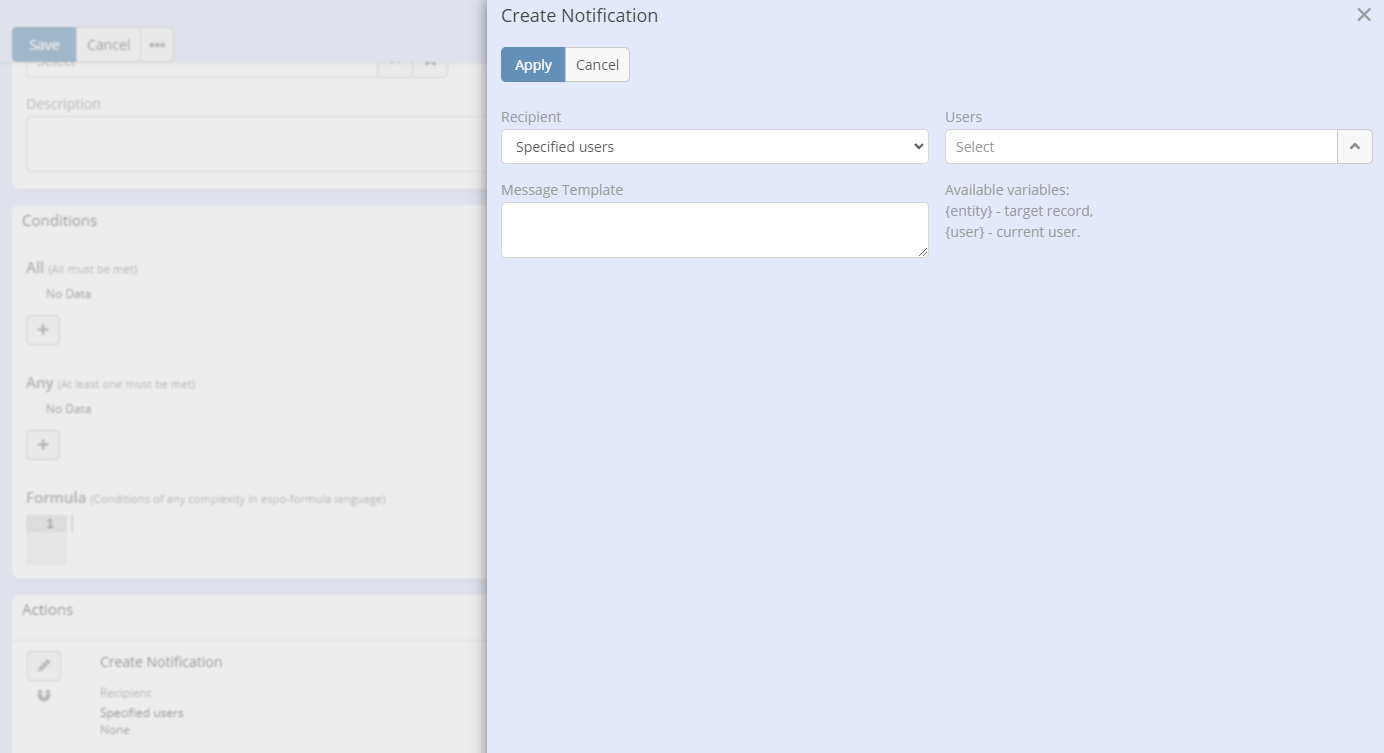Click the "Users" field label

click(x=964, y=117)
